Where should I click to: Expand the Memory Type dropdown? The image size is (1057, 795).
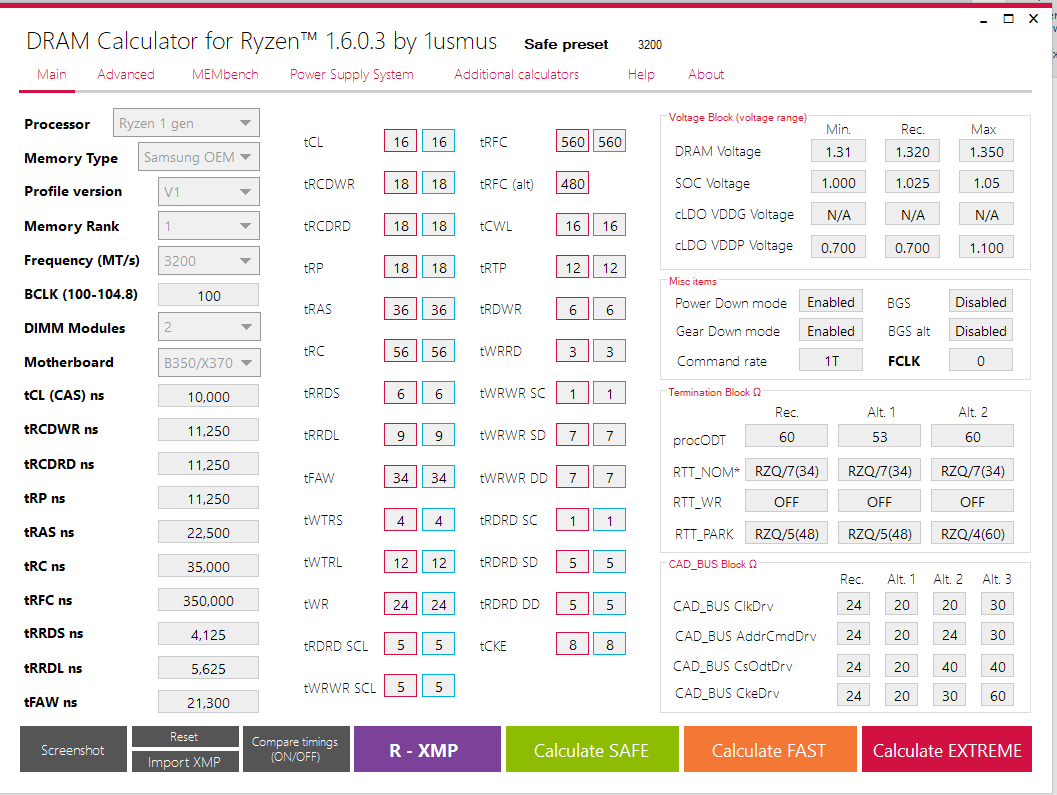click(x=199, y=157)
